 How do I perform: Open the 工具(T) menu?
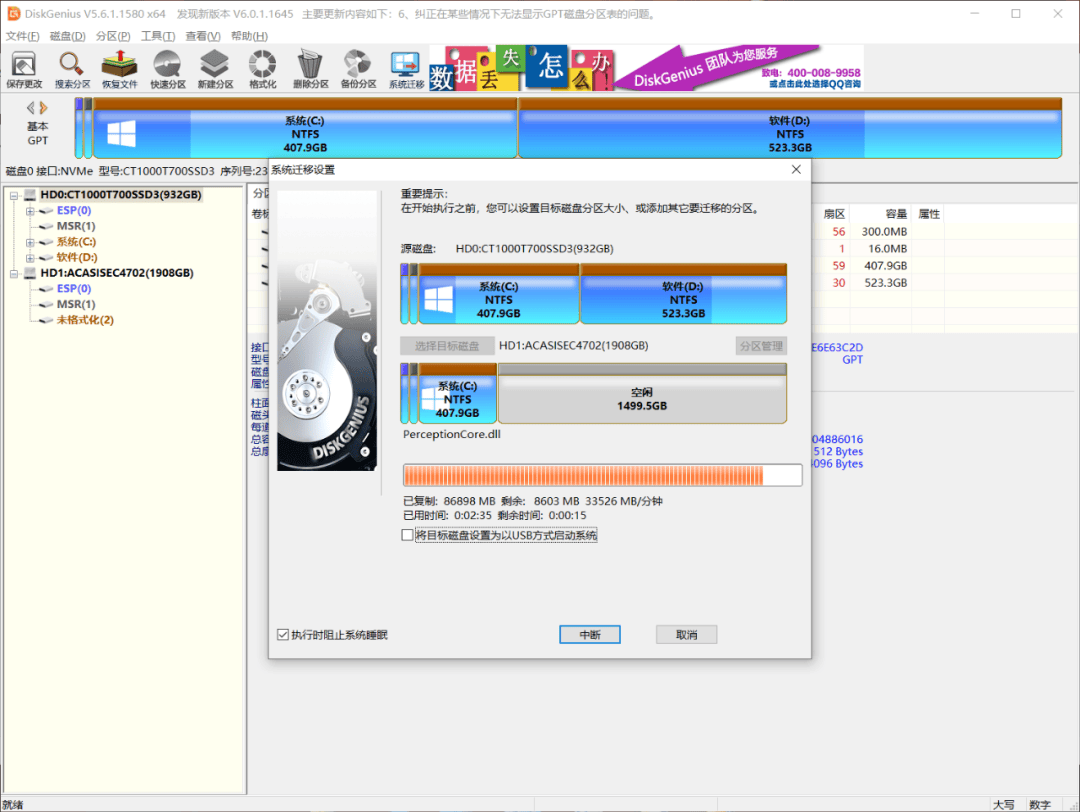coord(157,36)
